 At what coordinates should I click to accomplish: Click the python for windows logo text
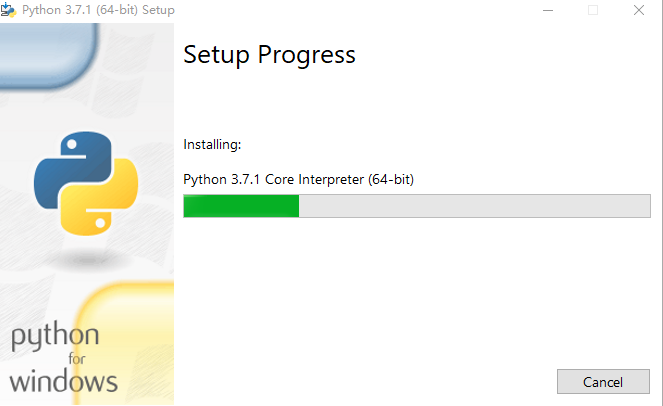pos(63,357)
